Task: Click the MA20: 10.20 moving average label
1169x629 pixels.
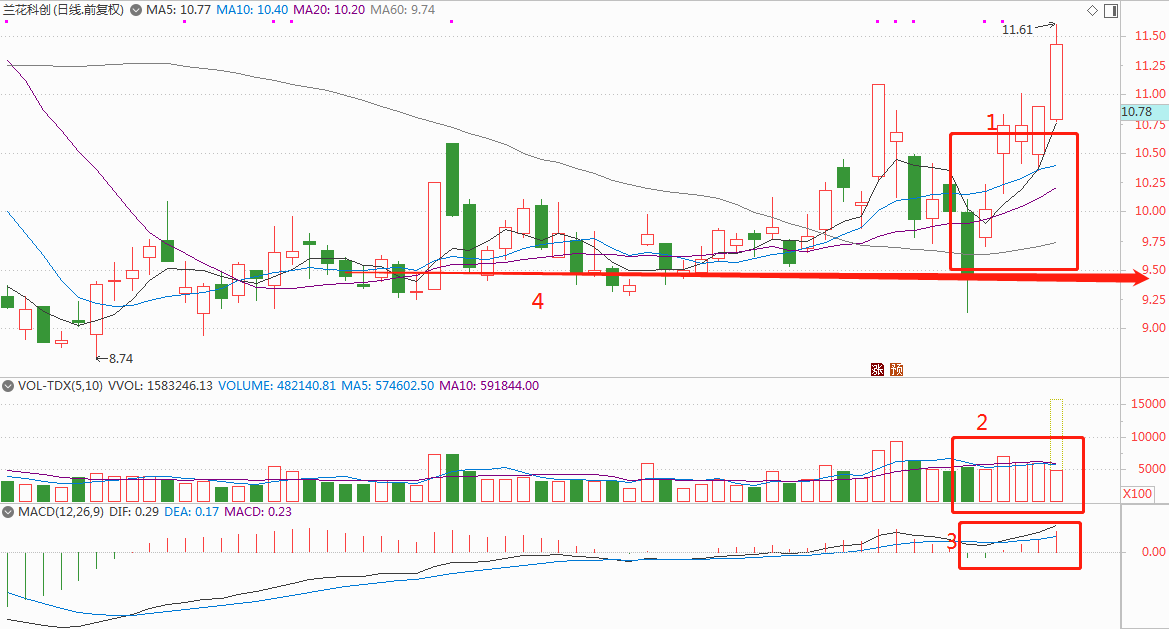Action: click(x=329, y=10)
